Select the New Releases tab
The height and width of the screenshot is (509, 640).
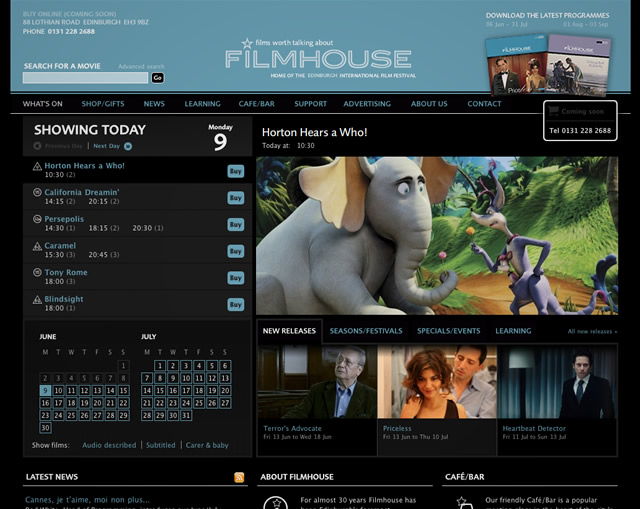click(x=289, y=331)
